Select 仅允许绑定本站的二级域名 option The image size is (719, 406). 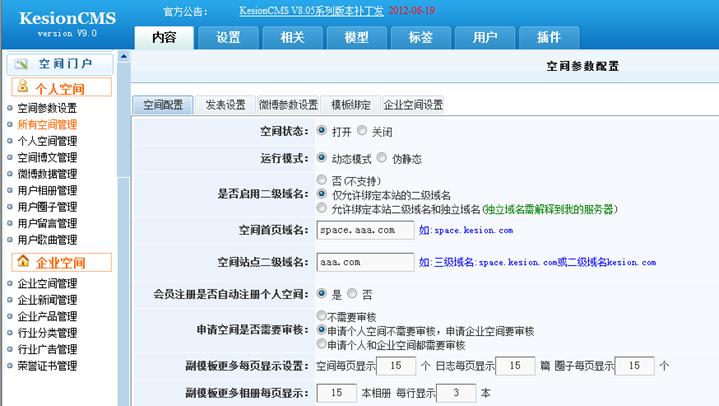tap(322, 194)
